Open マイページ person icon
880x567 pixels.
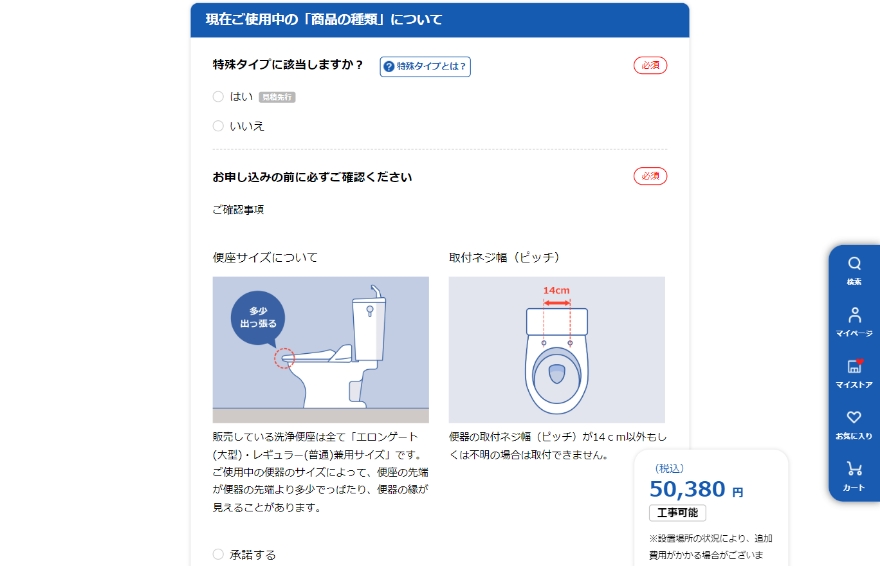(854, 315)
